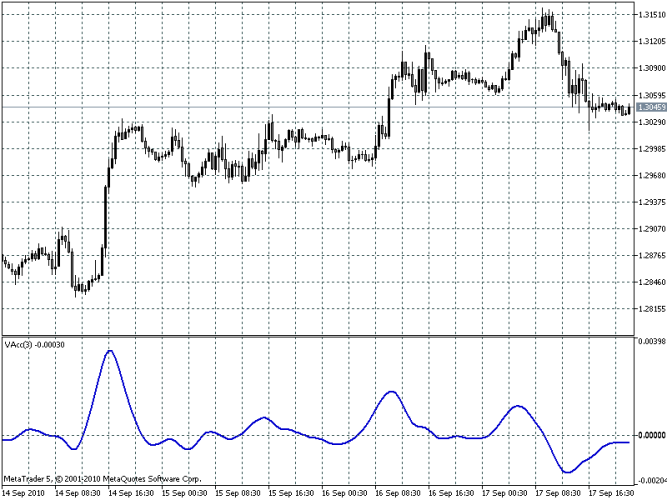The height and width of the screenshot is (500, 667).
Task: Click the 1.31510 price axis label
Action: [652, 14]
